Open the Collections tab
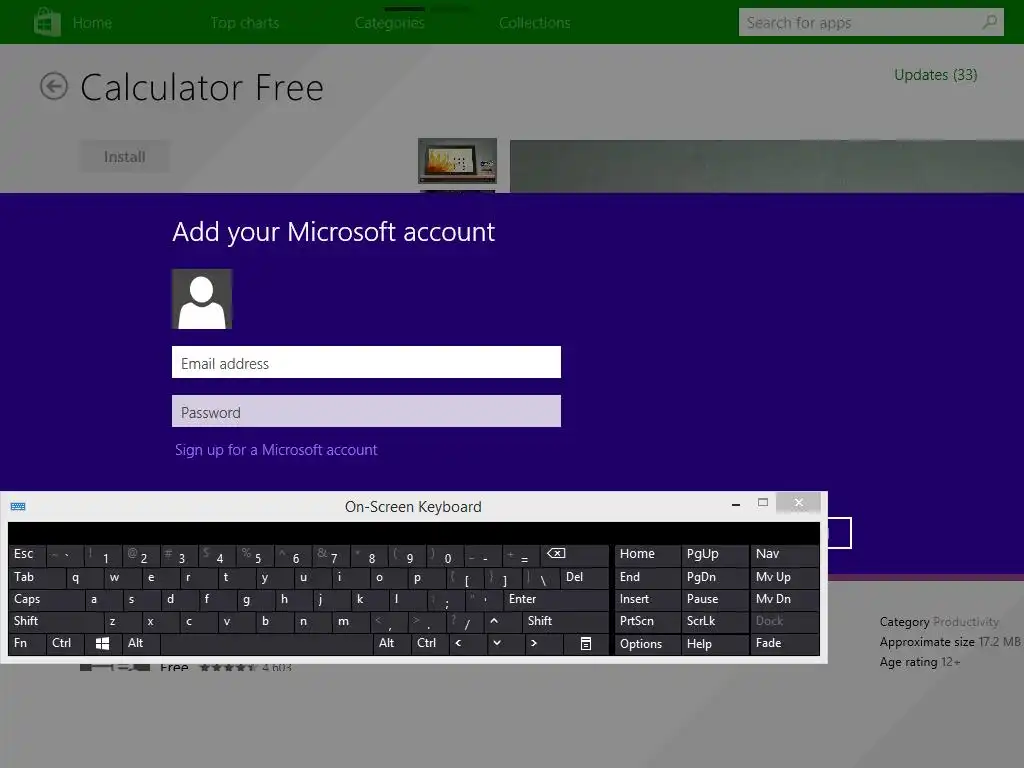The height and width of the screenshot is (768, 1024). [x=535, y=23]
